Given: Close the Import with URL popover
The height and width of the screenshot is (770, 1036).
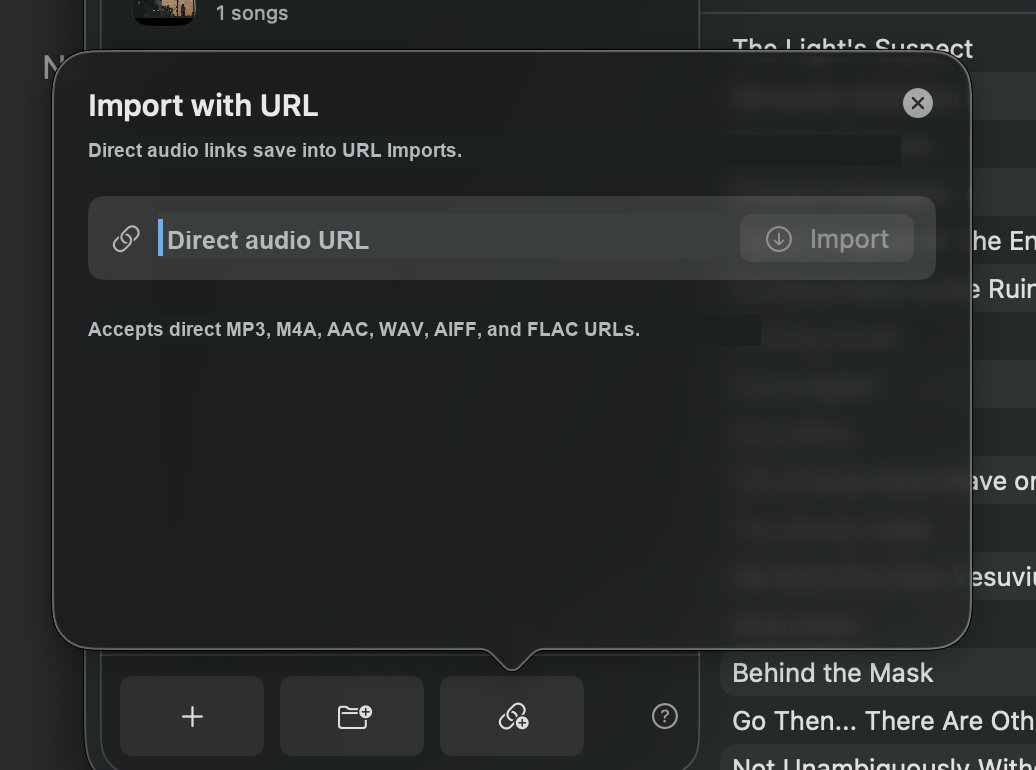Looking at the screenshot, I should (917, 103).
